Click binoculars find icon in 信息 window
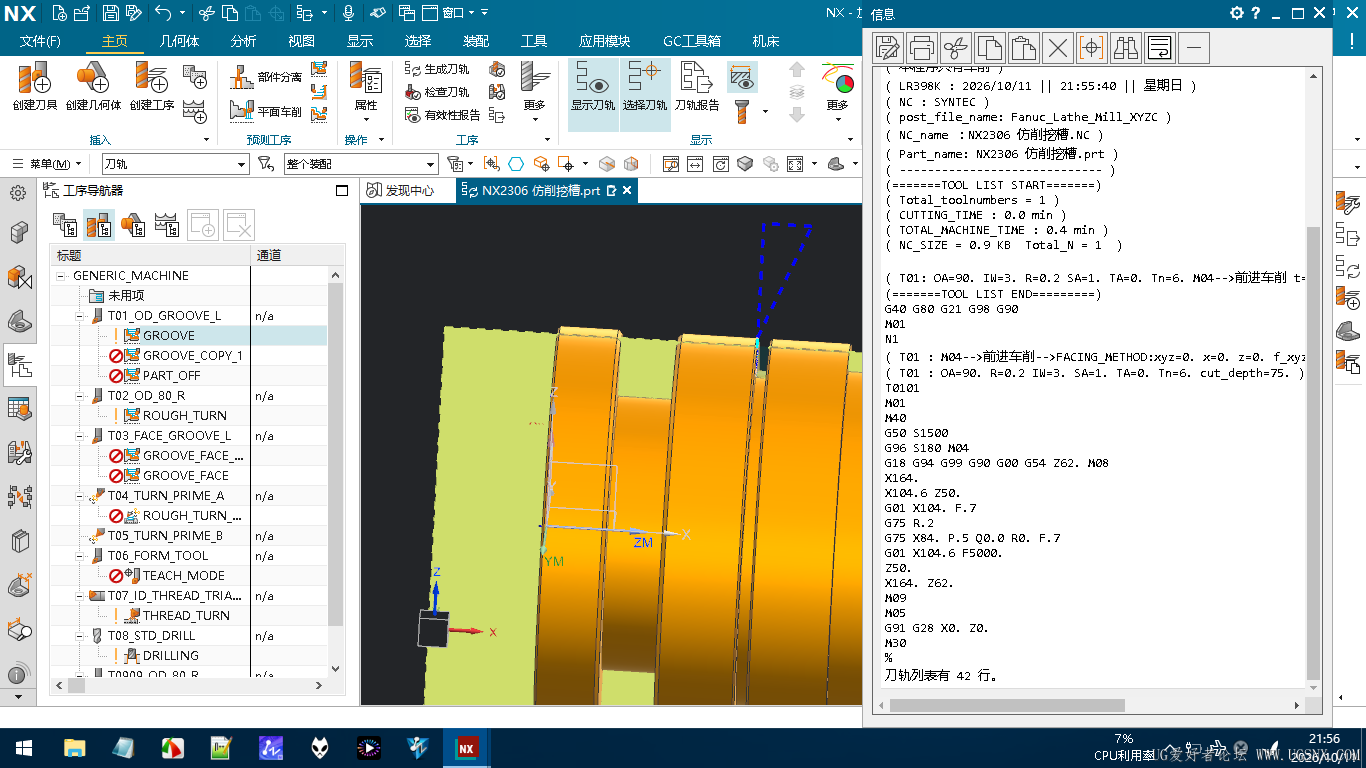1366x768 pixels. [1126, 47]
